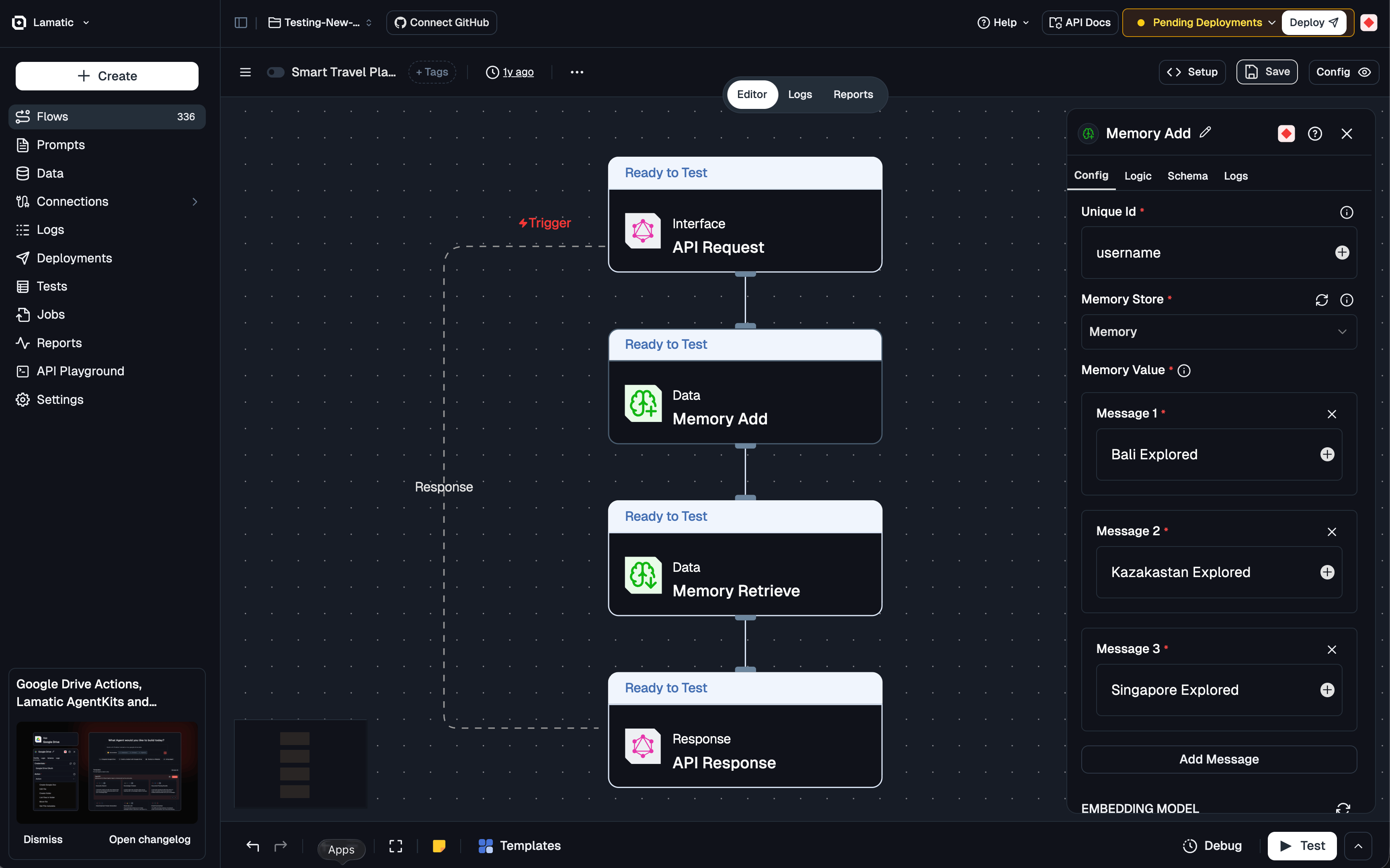Toggle the Smart Travel flow active switch
This screenshot has height=868, width=1390.
coord(276,72)
